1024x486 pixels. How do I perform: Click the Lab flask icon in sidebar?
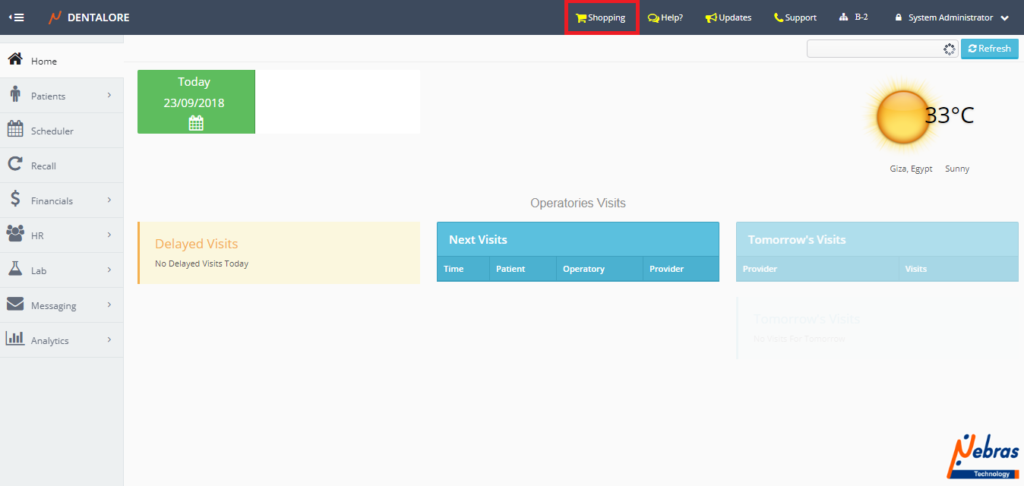[15, 270]
